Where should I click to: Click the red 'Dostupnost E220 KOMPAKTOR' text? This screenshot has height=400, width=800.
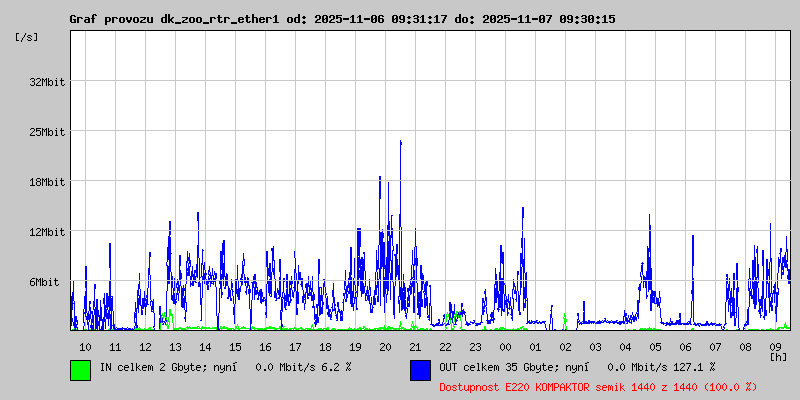pyautogui.click(x=598, y=386)
